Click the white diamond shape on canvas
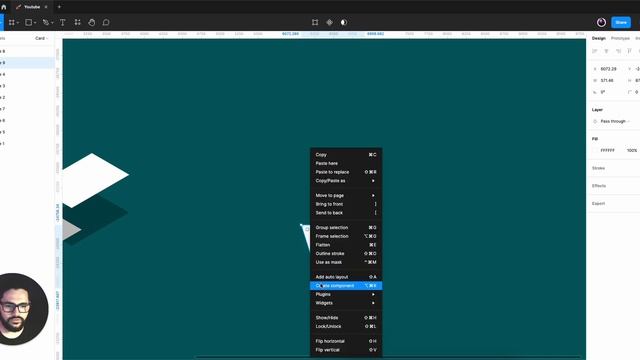Viewport: 640px width, 360px height. (95, 179)
